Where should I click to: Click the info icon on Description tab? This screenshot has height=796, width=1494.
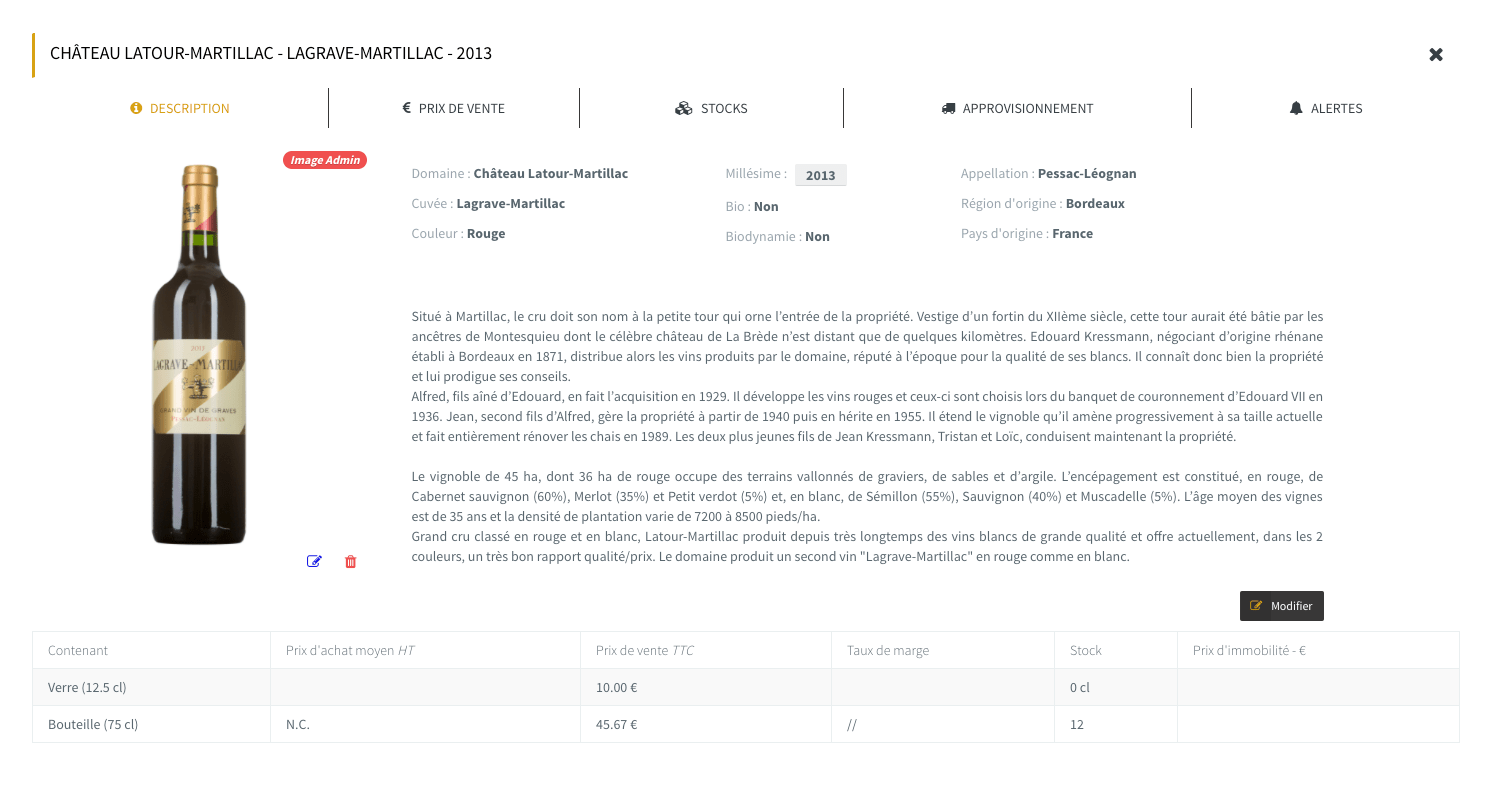(x=136, y=108)
